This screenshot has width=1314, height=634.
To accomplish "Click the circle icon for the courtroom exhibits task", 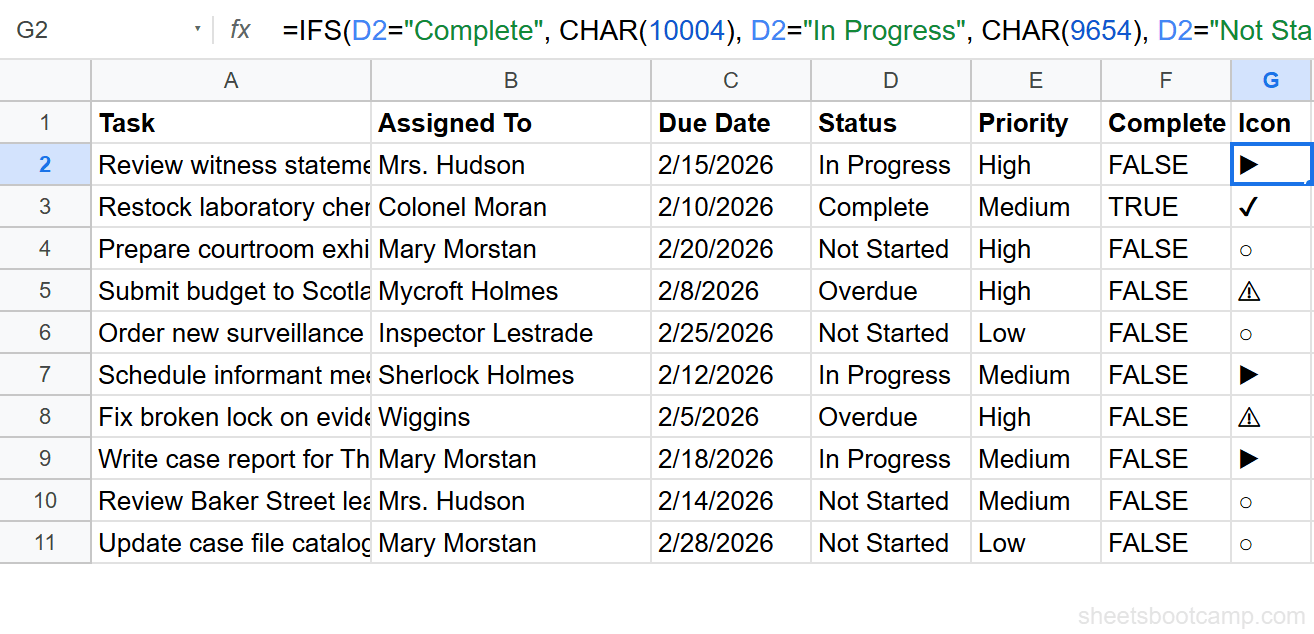I will pos(1246,248).
